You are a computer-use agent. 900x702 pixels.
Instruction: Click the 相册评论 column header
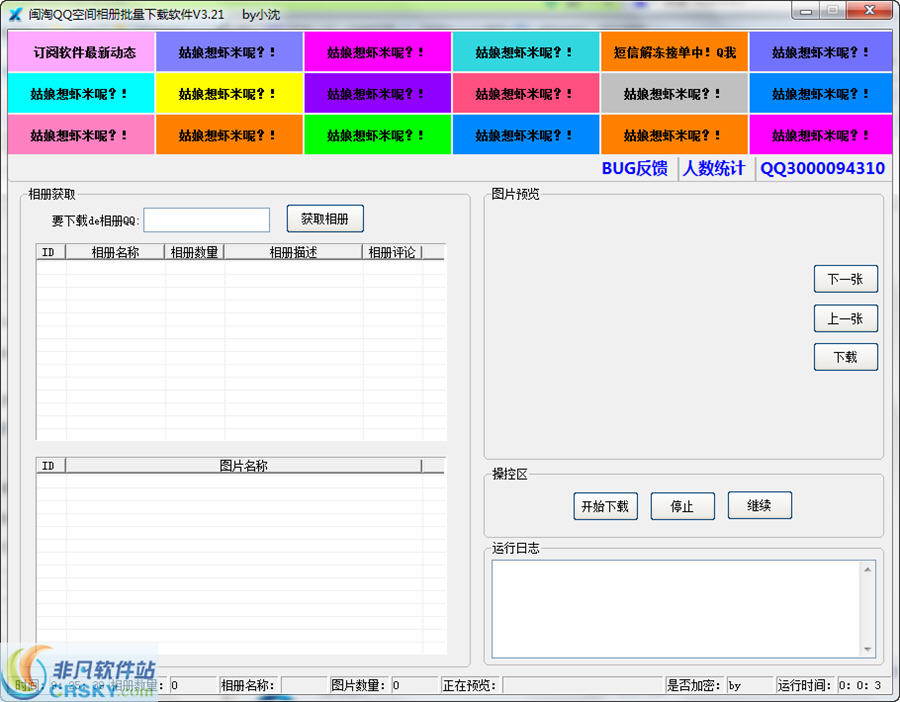click(x=392, y=252)
